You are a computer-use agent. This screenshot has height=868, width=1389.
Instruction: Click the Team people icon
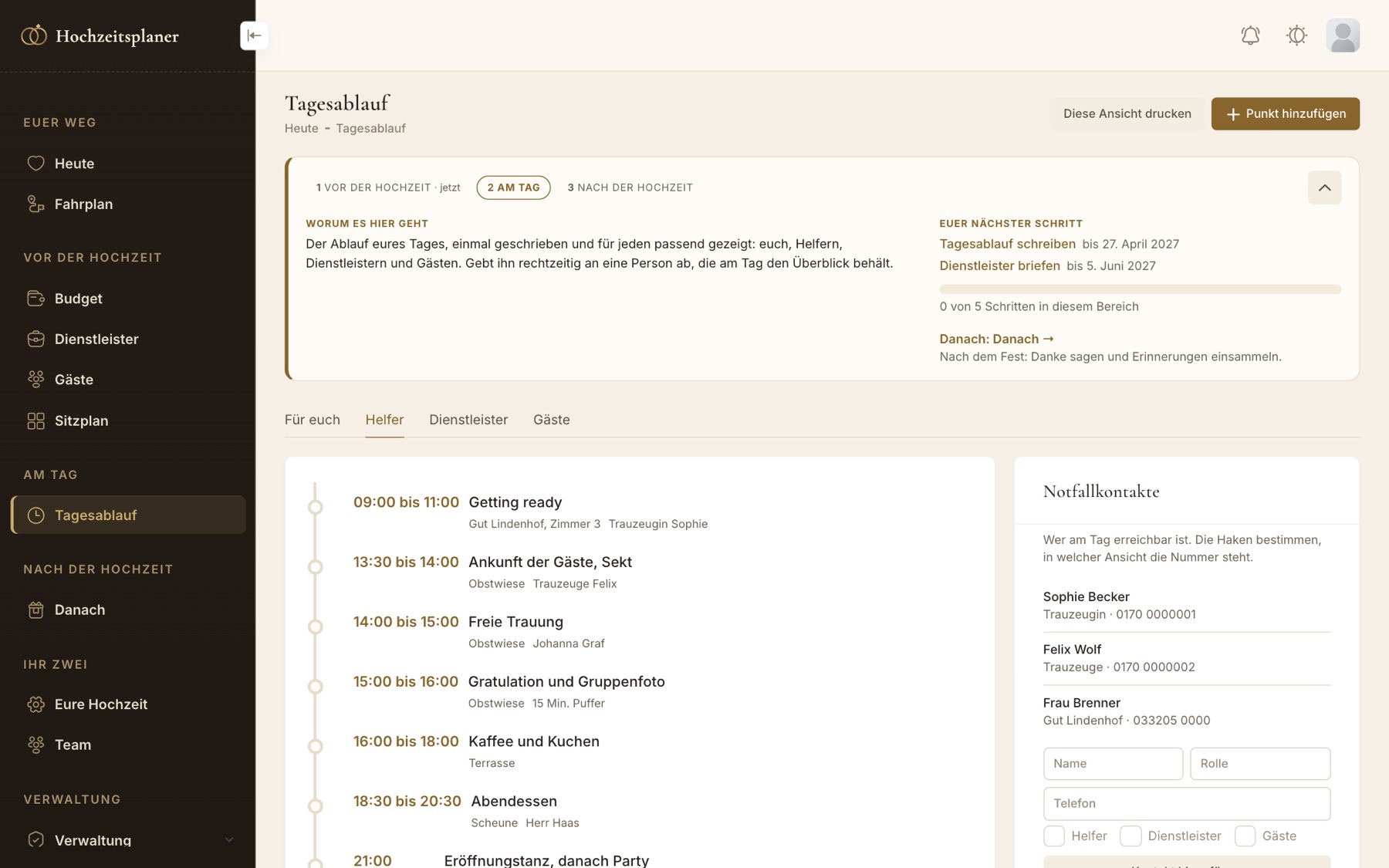click(x=35, y=745)
